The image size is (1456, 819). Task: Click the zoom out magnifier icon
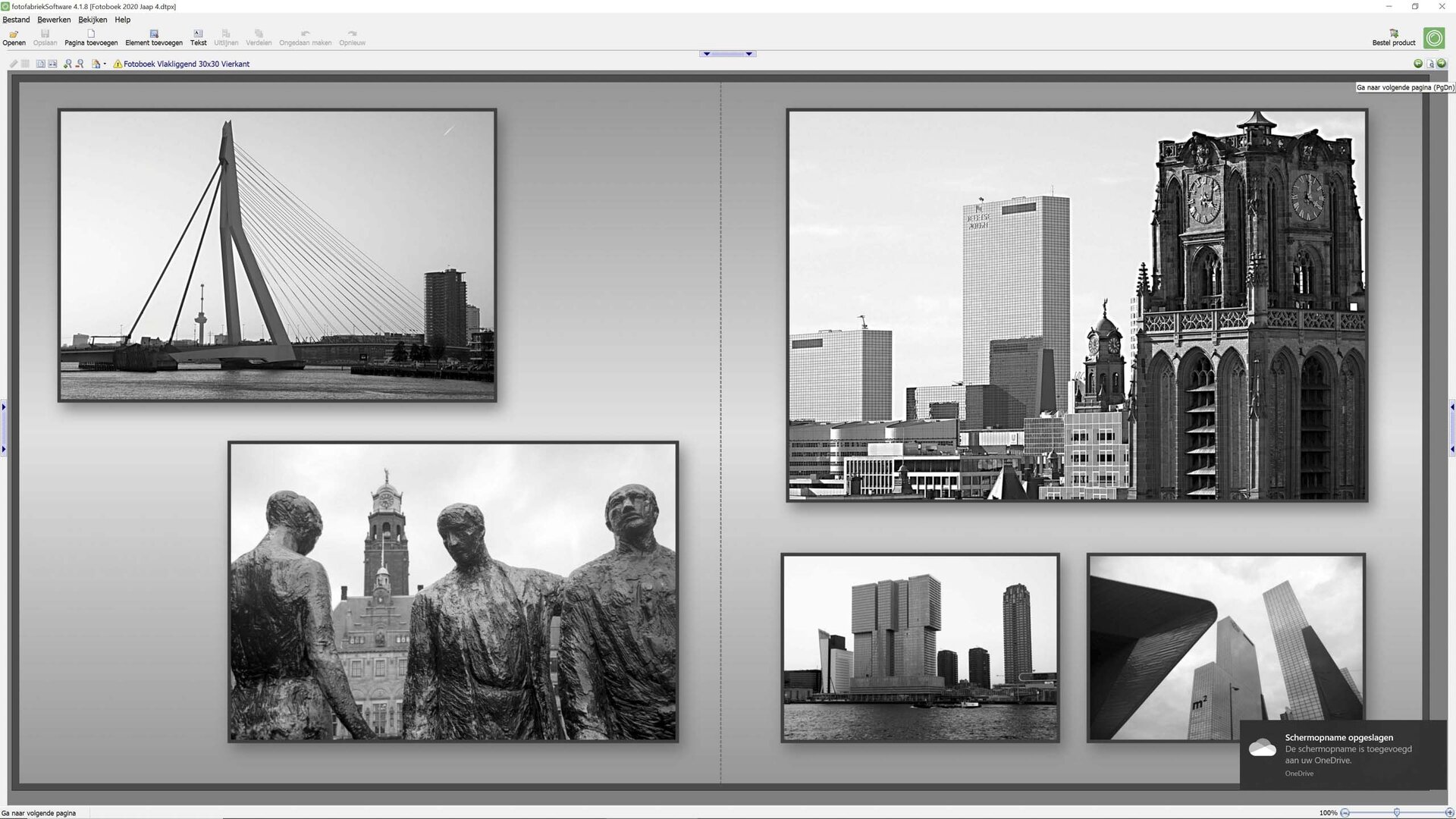point(80,64)
